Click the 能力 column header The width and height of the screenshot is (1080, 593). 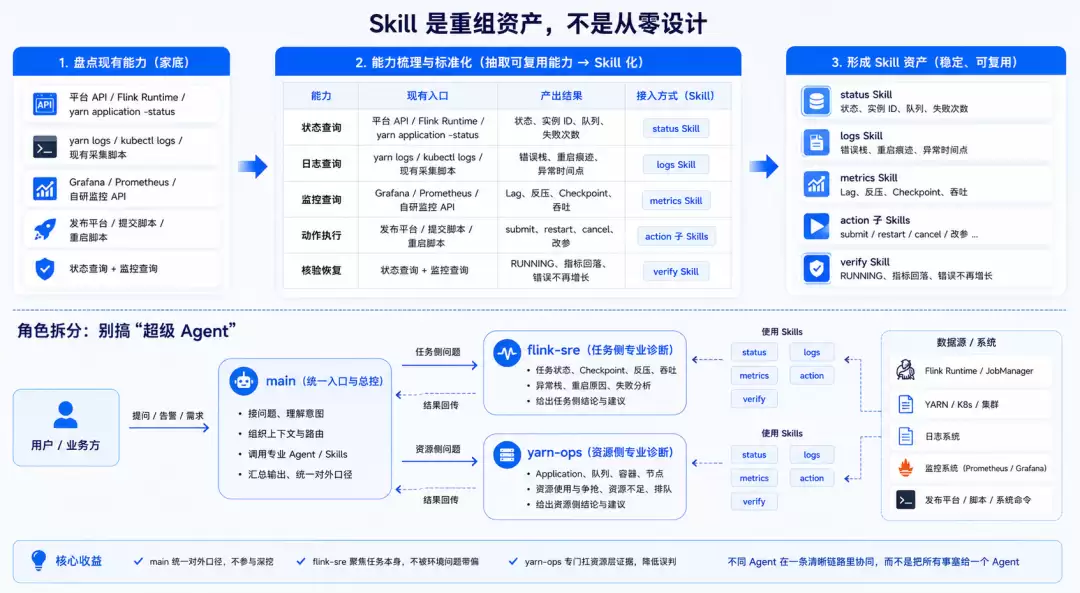tap(321, 96)
